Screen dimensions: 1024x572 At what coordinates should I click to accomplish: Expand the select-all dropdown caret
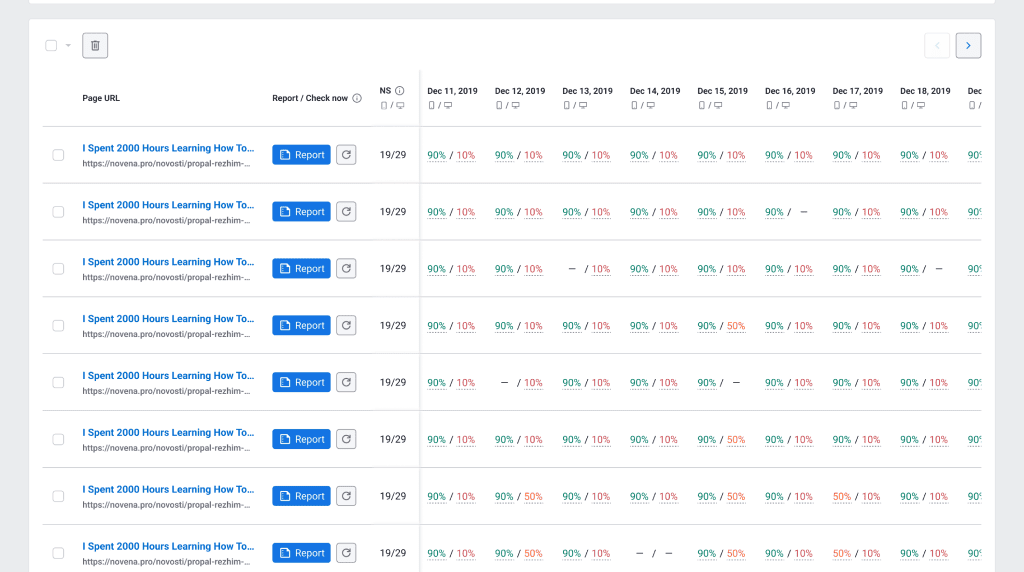pyautogui.click(x=68, y=45)
